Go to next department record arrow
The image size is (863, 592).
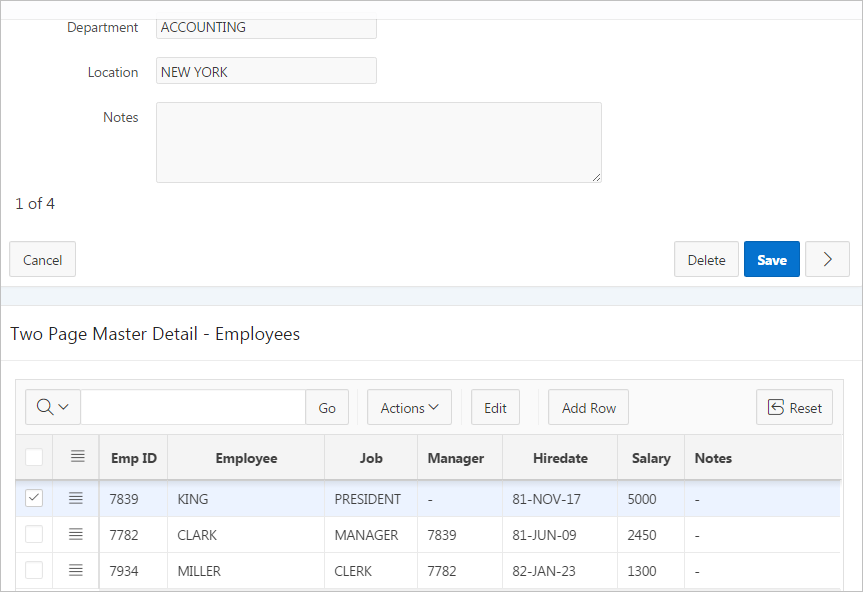(x=827, y=259)
